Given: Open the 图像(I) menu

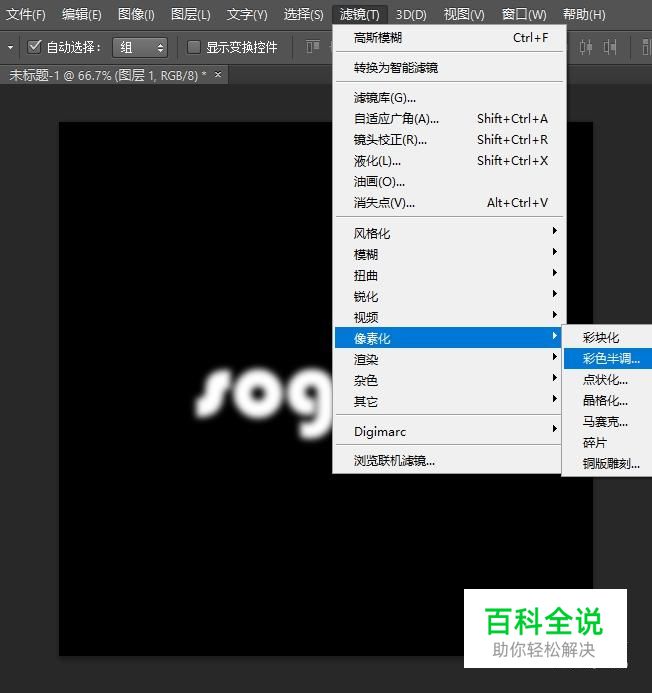Looking at the screenshot, I should 136,15.
